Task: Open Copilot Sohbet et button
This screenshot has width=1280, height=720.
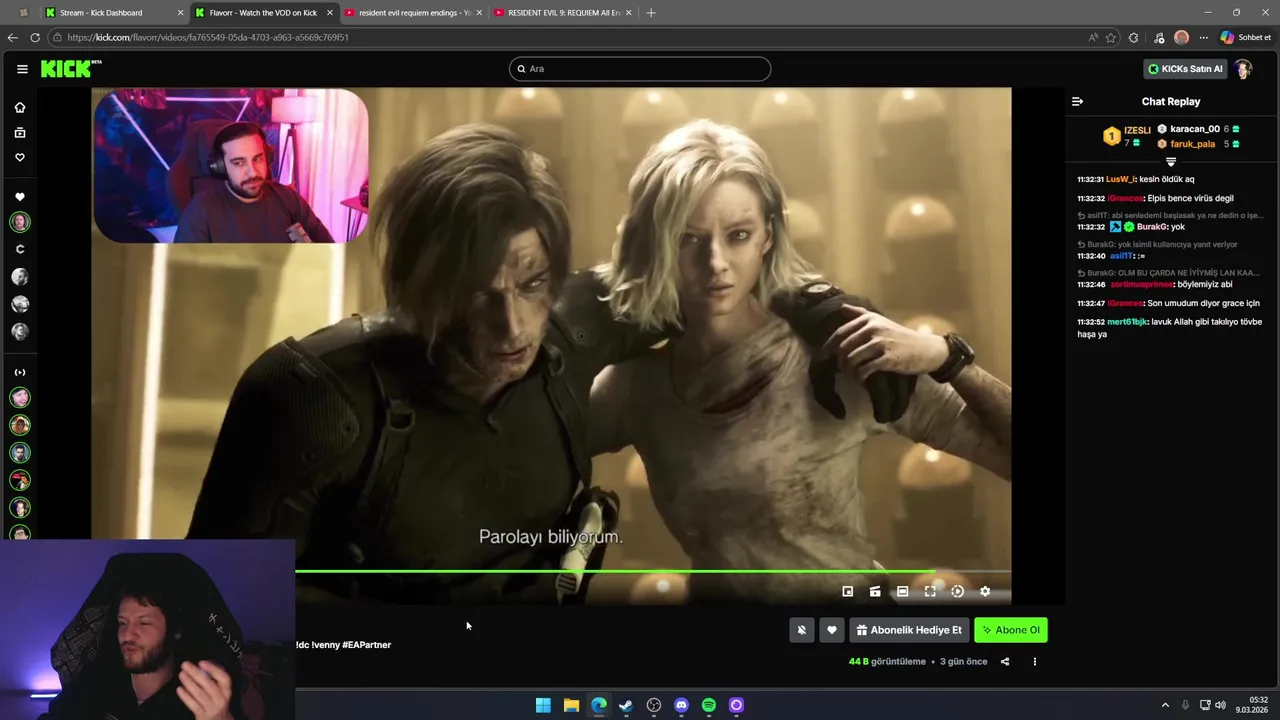Action: click(x=1246, y=38)
